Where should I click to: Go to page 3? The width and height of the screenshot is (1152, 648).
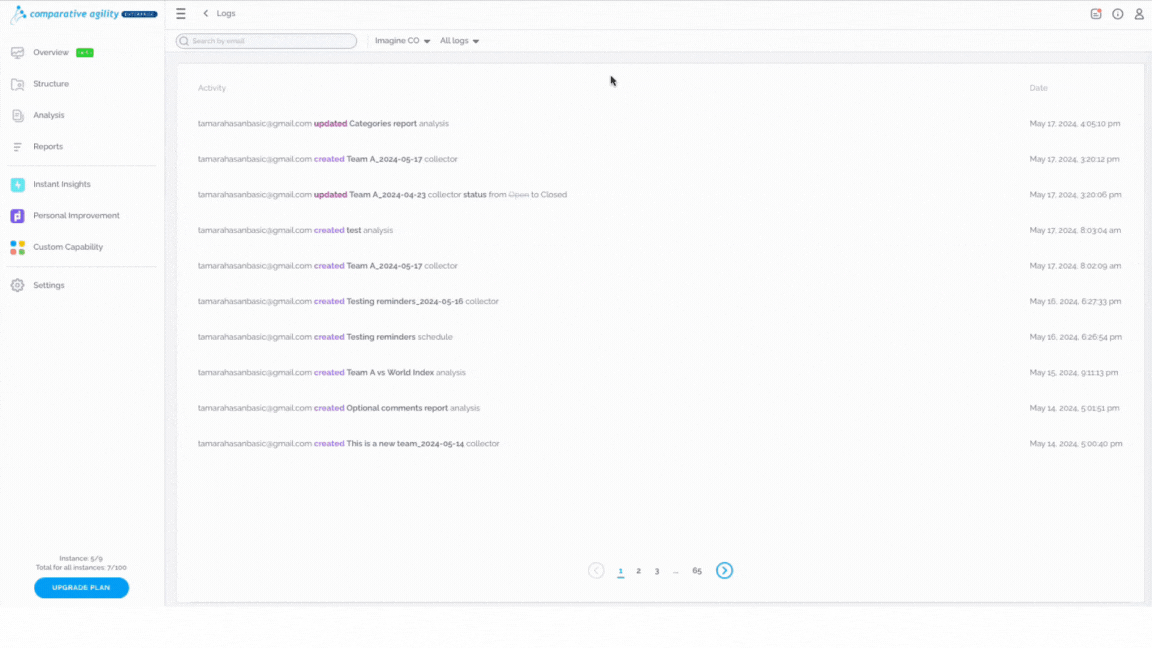coord(657,571)
